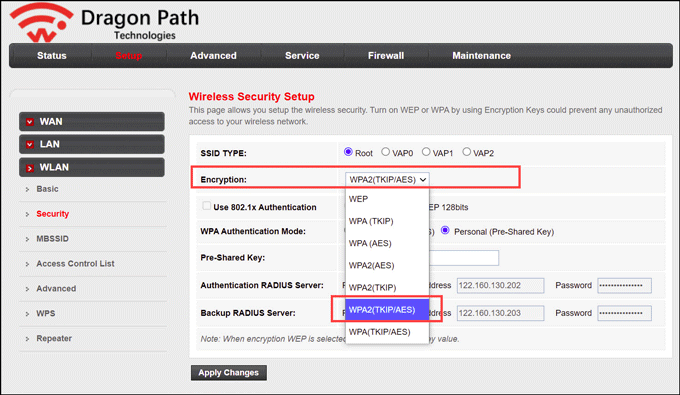680x395 pixels.
Task: Choose WPA(TKIP/AES) from the encryption list
Action: (387, 332)
